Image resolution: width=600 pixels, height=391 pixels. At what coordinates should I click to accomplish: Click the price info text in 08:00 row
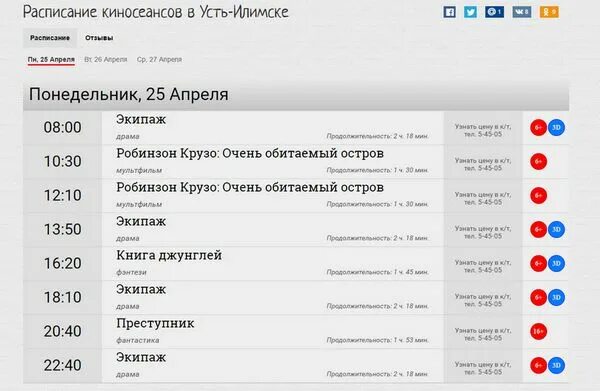pyautogui.click(x=483, y=130)
